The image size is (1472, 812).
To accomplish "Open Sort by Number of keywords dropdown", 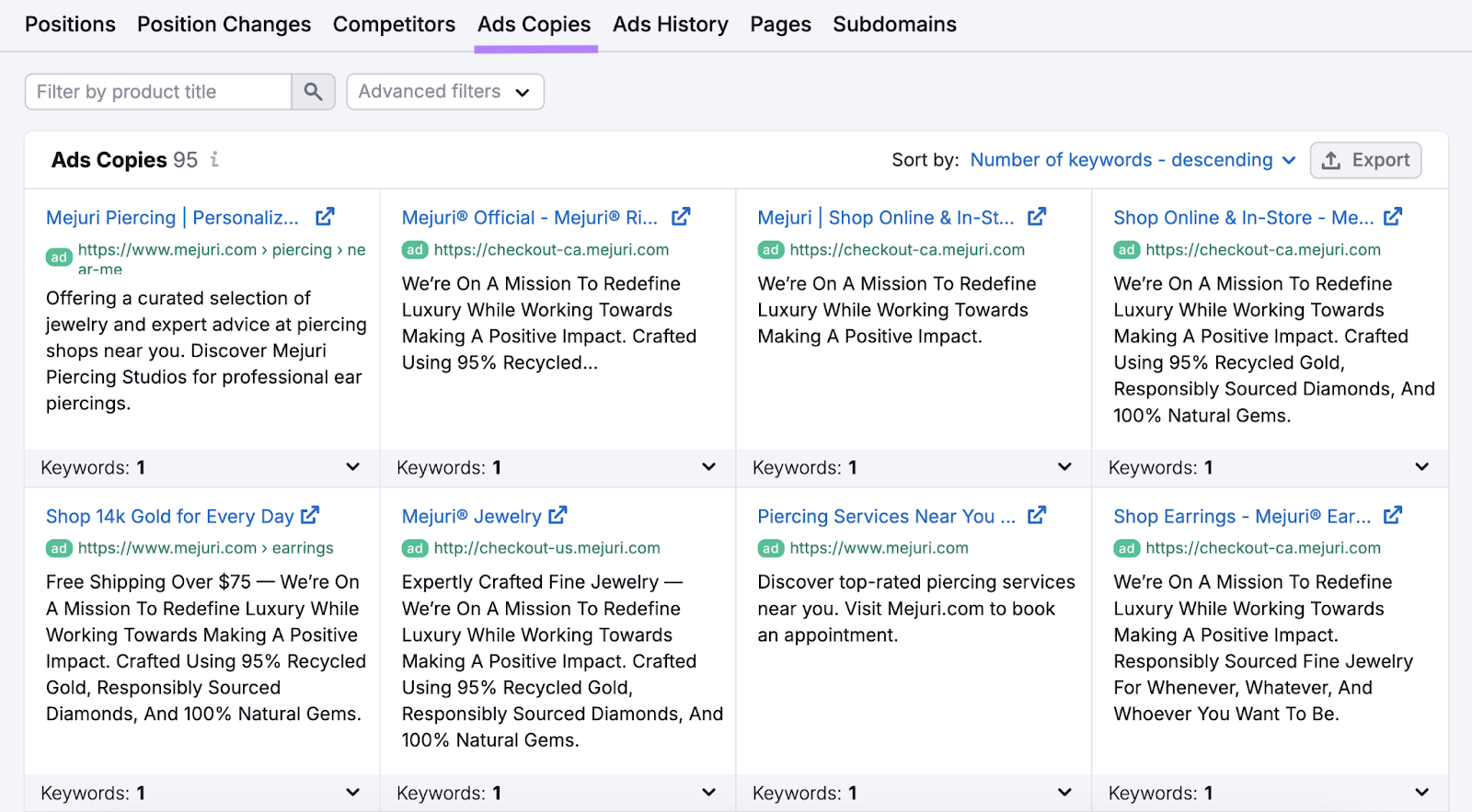I will pyautogui.click(x=1133, y=160).
